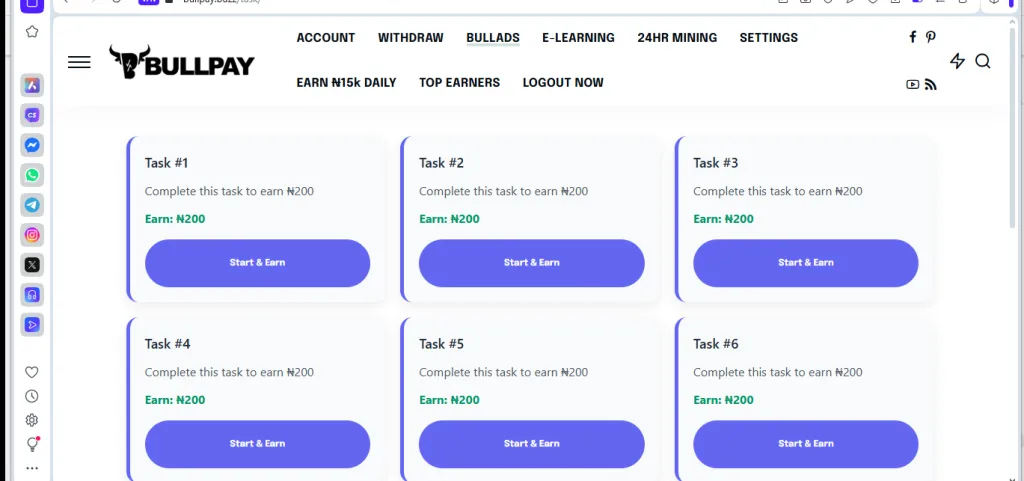1024x481 pixels.
Task: Go to the WITHDRAW menu item
Action: (410, 38)
